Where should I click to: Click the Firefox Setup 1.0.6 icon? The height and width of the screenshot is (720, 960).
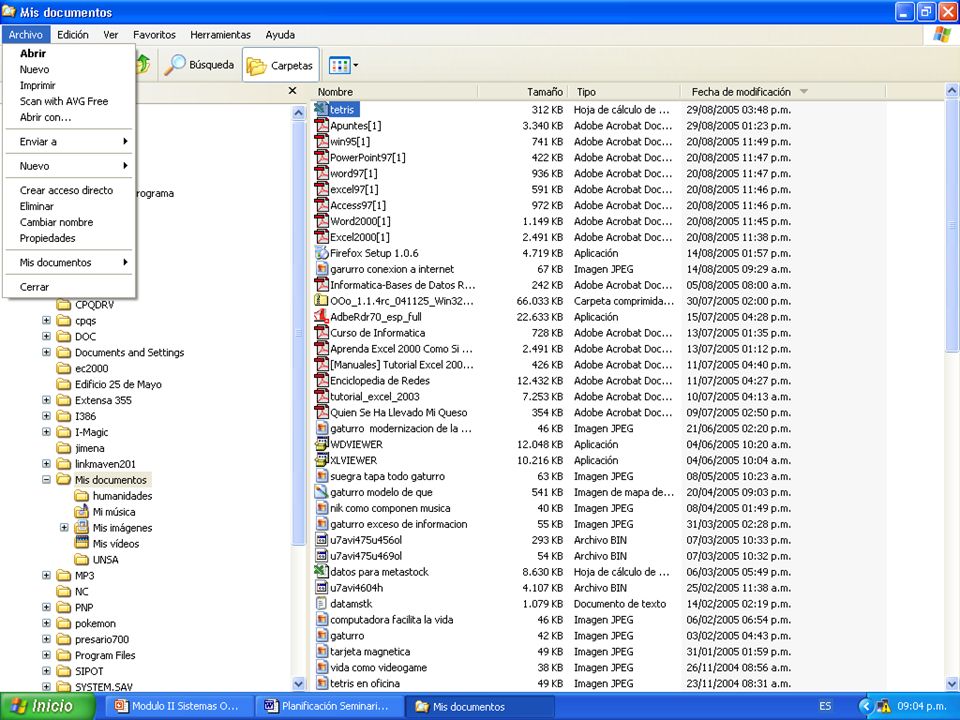click(x=321, y=253)
